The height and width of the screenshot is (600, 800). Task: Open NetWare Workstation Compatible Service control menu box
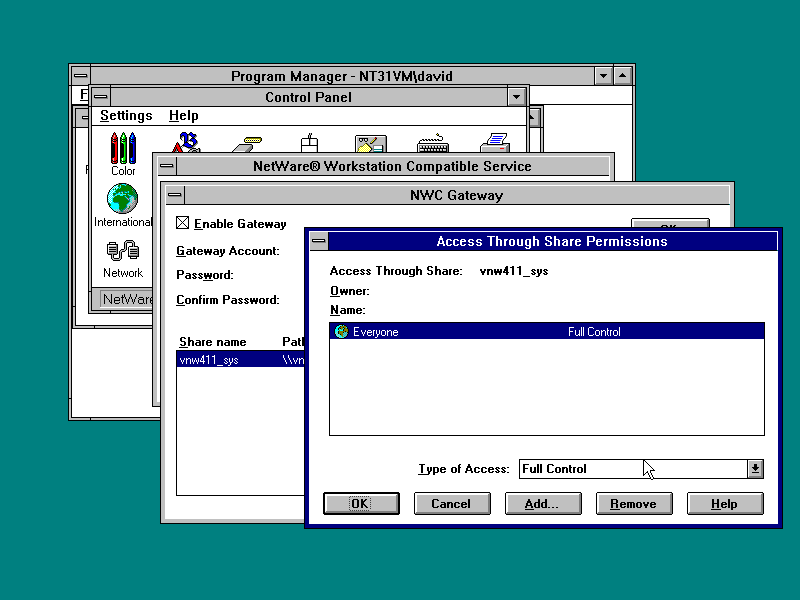point(166,166)
